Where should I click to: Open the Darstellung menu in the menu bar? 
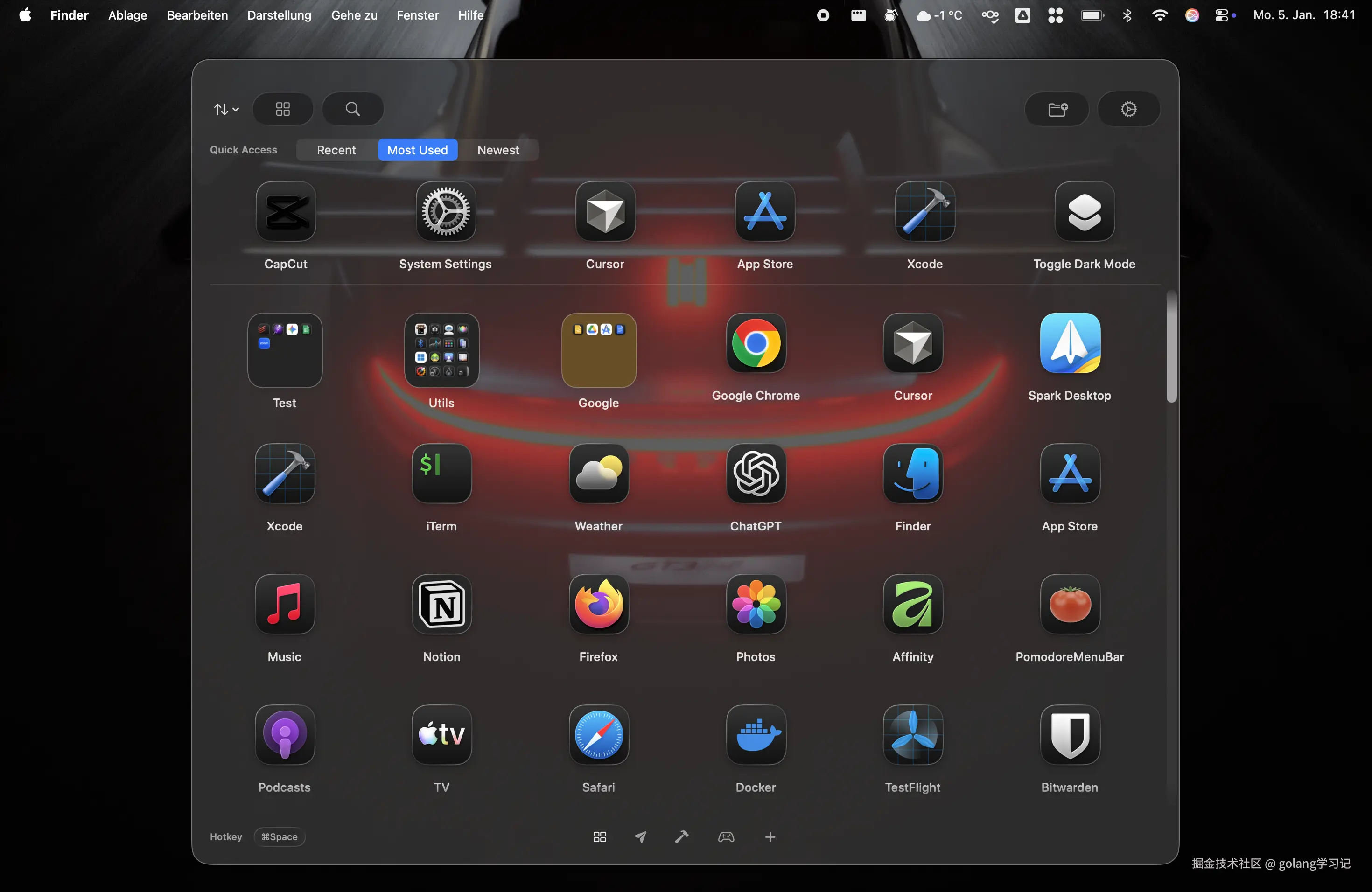279,15
